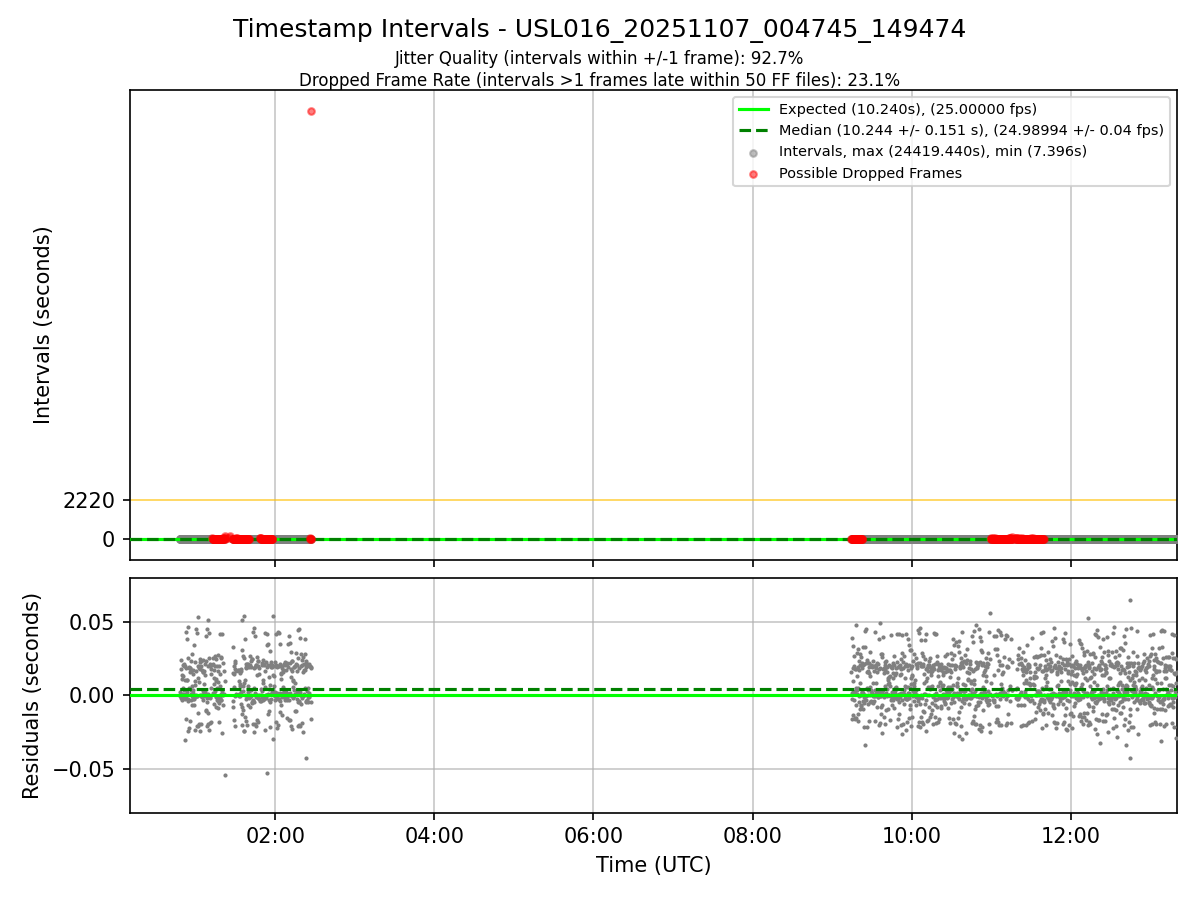1200x900 pixels.
Task: Click the 12:00 time tick label
Action: tap(1071, 835)
